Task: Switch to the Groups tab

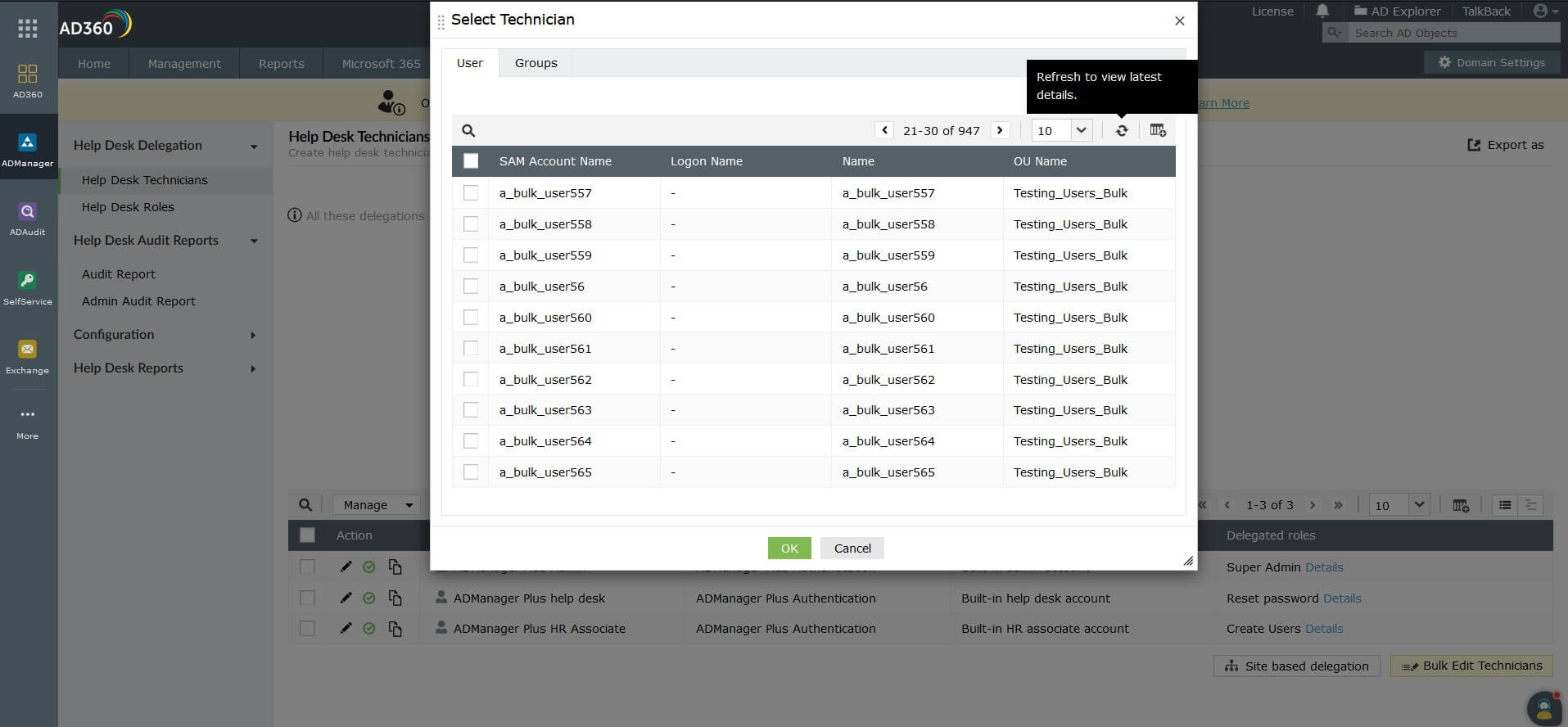Action: tap(536, 63)
